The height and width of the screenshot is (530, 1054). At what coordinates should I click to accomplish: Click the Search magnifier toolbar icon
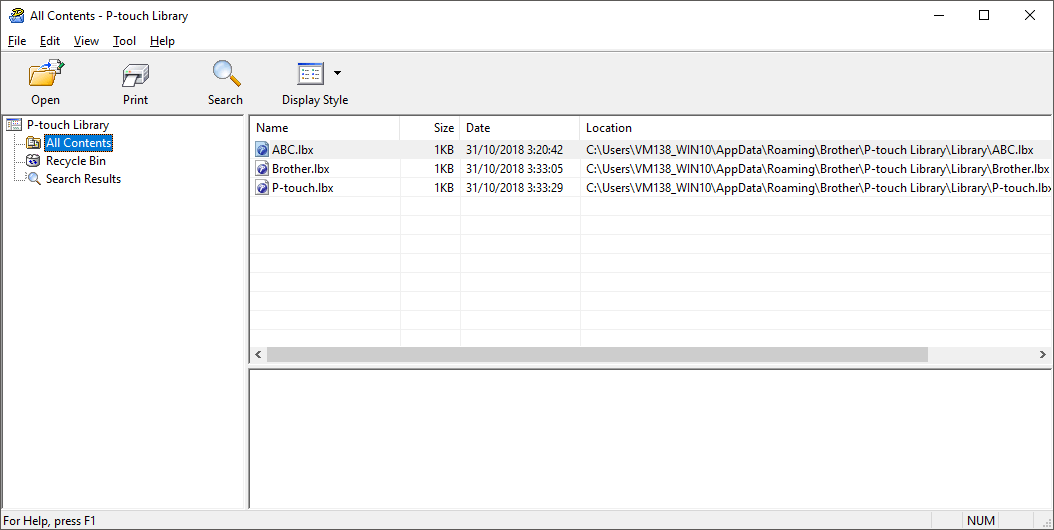[x=225, y=74]
